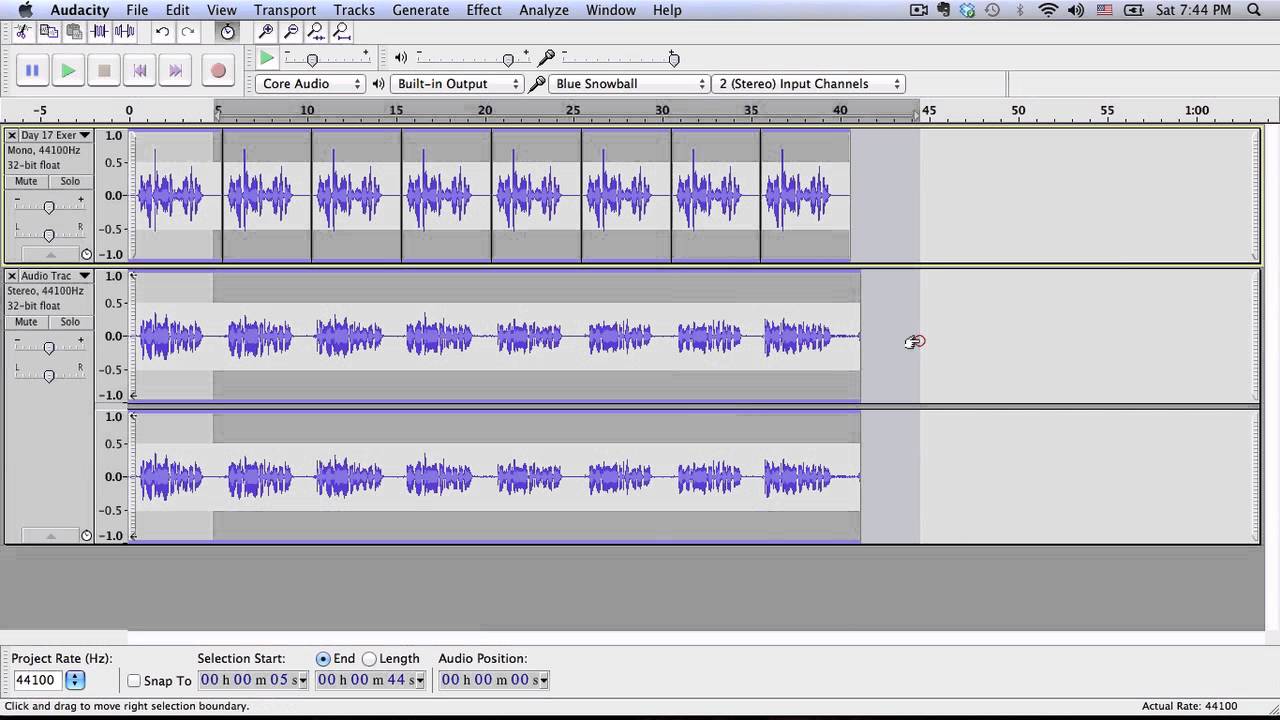Click the Redo arrow icon
The width and height of the screenshot is (1280, 720).
pyautogui.click(x=188, y=32)
